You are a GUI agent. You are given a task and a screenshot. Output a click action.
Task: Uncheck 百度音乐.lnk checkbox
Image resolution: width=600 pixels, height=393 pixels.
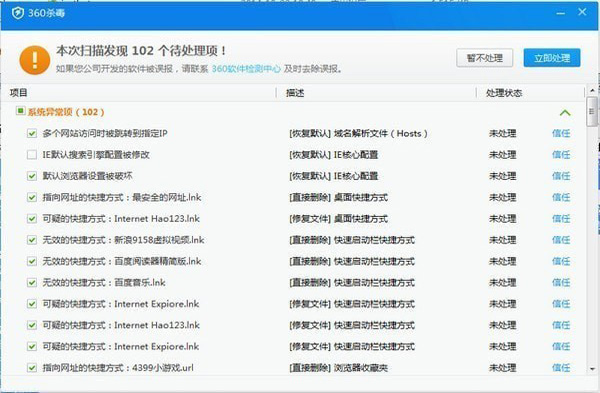32,283
